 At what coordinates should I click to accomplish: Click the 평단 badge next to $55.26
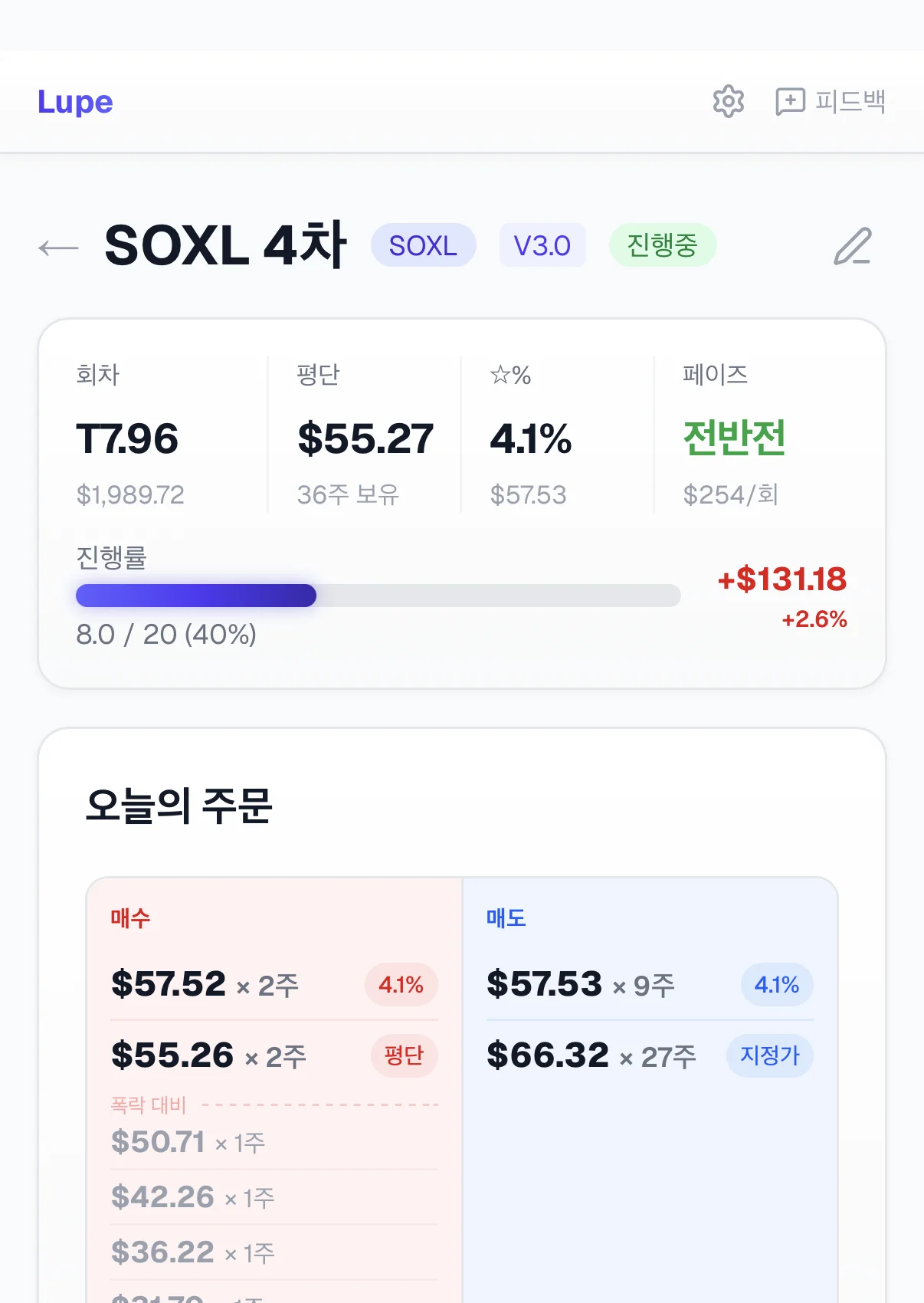(404, 1055)
